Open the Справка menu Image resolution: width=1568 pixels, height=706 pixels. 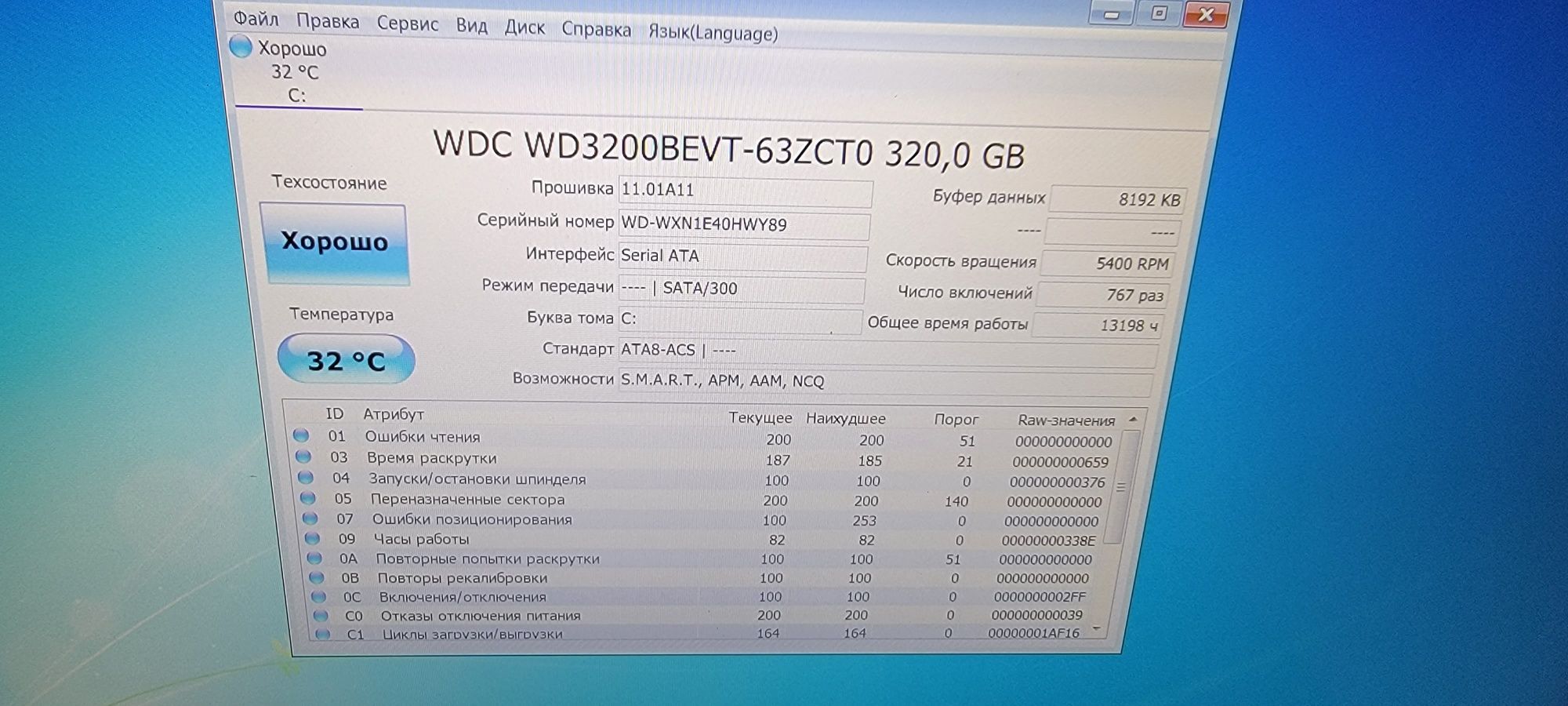click(x=596, y=30)
